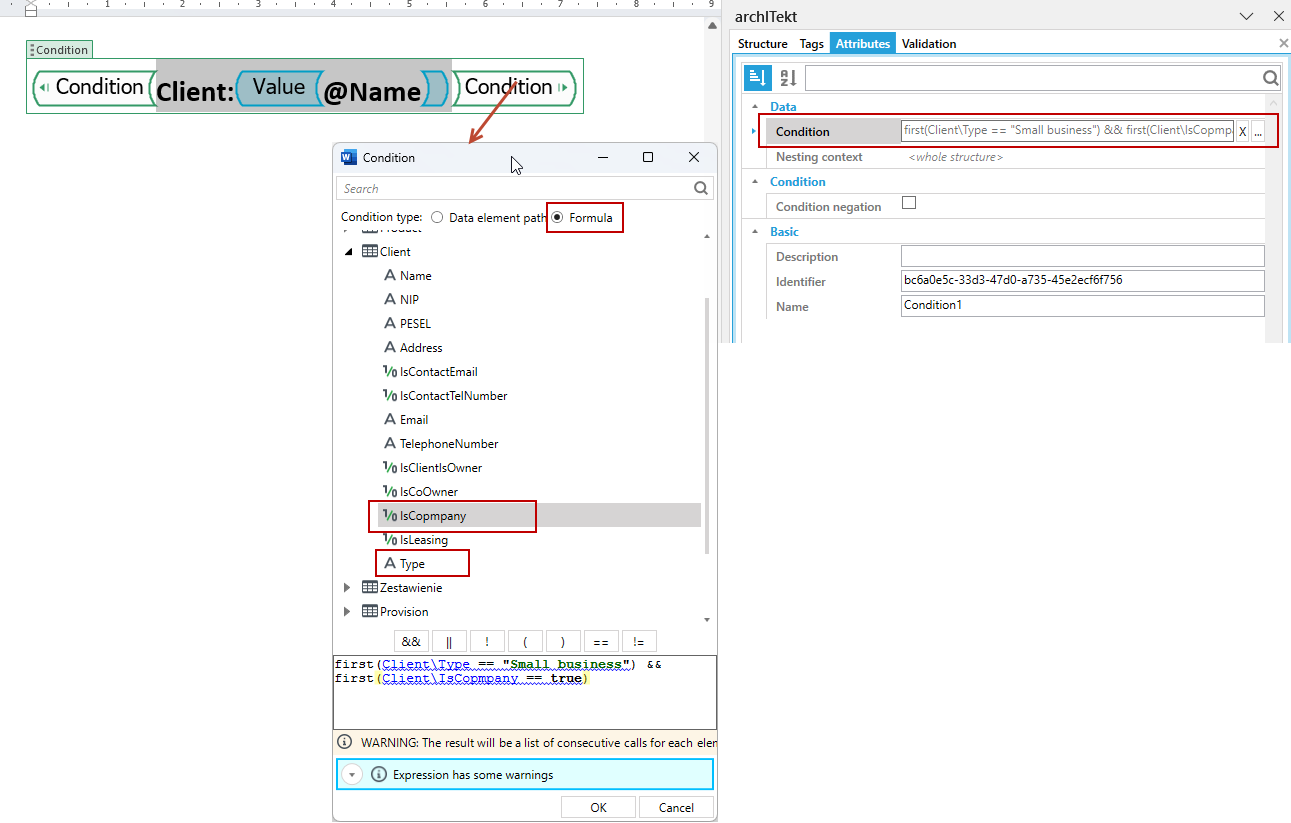Image resolution: width=1291 pixels, height=823 pixels.
Task: Click the search magnifier in the Attributes panel
Action: pyautogui.click(x=1270, y=78)
